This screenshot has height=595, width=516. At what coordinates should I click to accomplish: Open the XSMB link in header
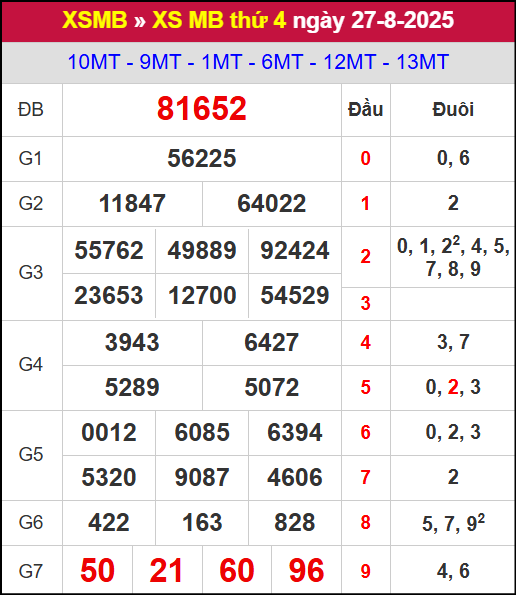pyautogui.click(x=94, y=20)
